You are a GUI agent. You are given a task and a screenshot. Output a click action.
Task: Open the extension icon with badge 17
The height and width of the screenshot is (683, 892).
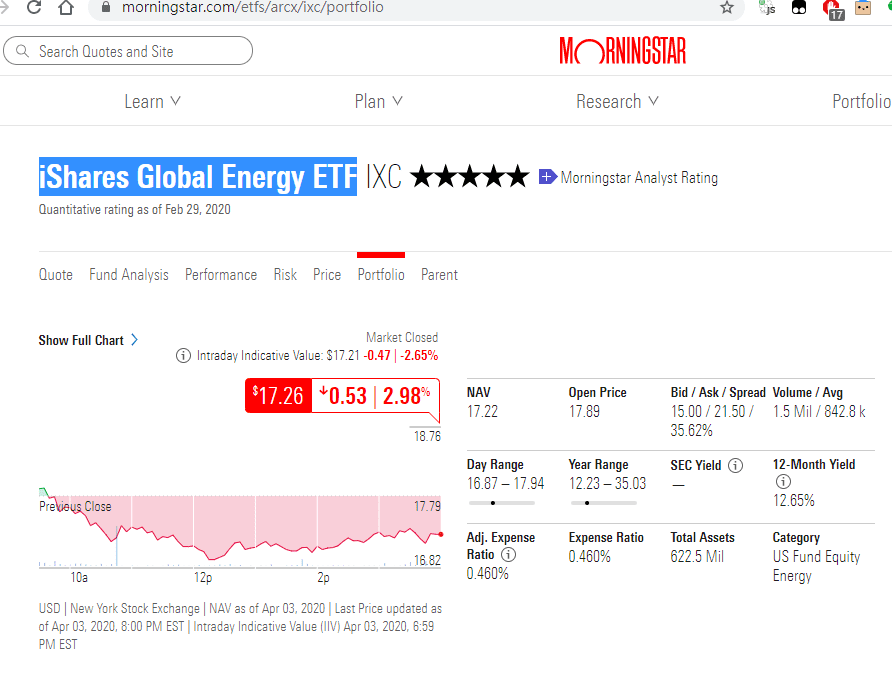coord(832,8)
